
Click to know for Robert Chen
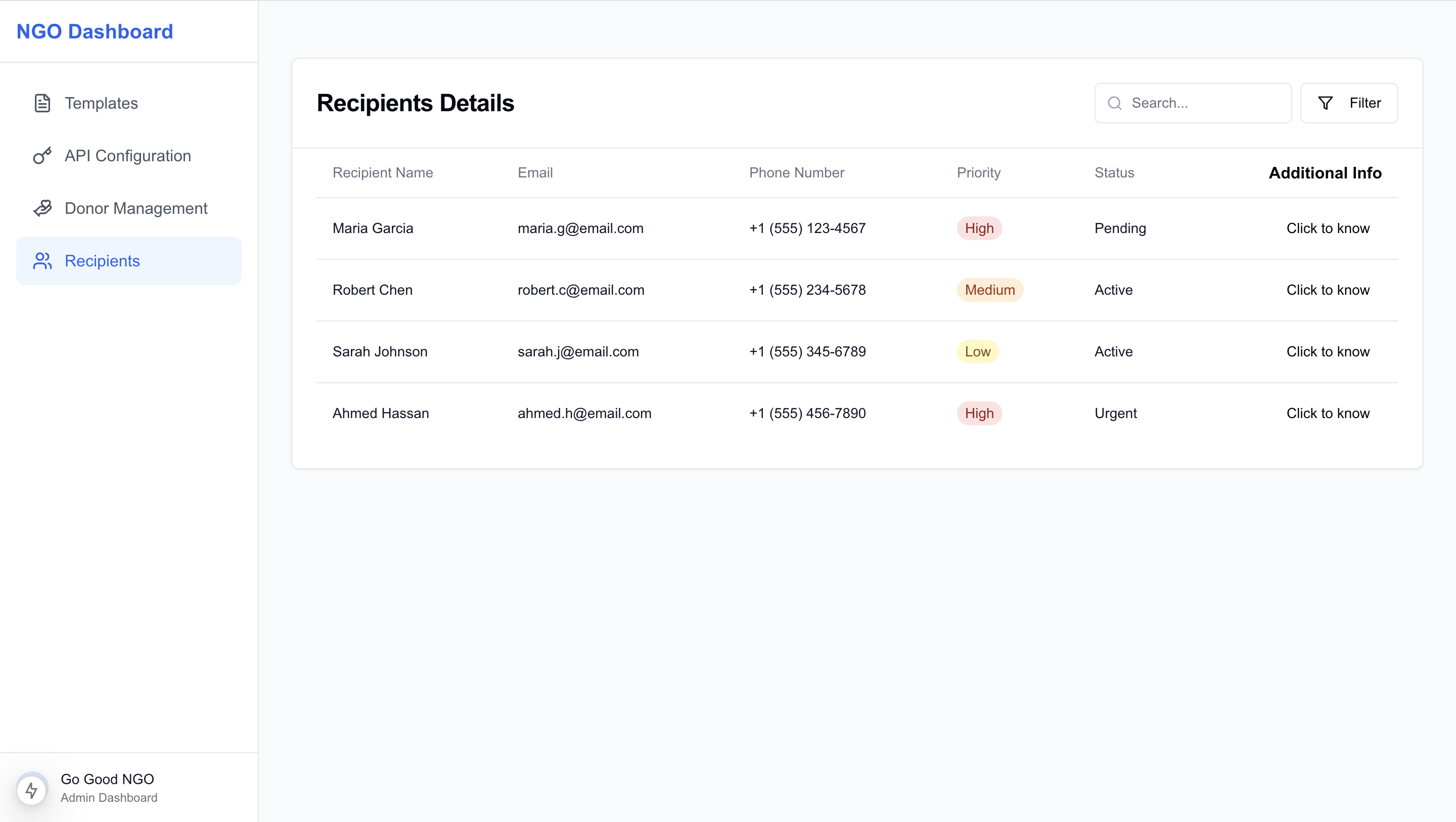(x=1328, y=290)
